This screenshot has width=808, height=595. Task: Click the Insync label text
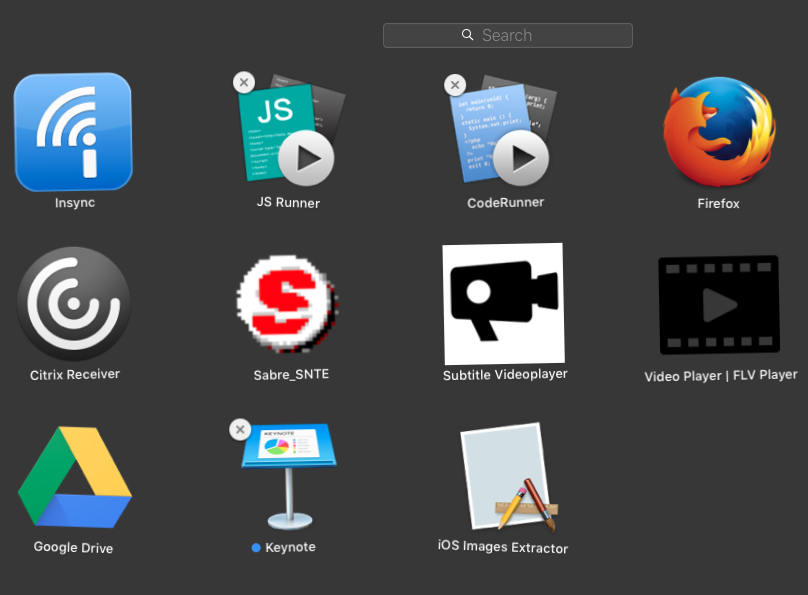click(x=75, y=202)
